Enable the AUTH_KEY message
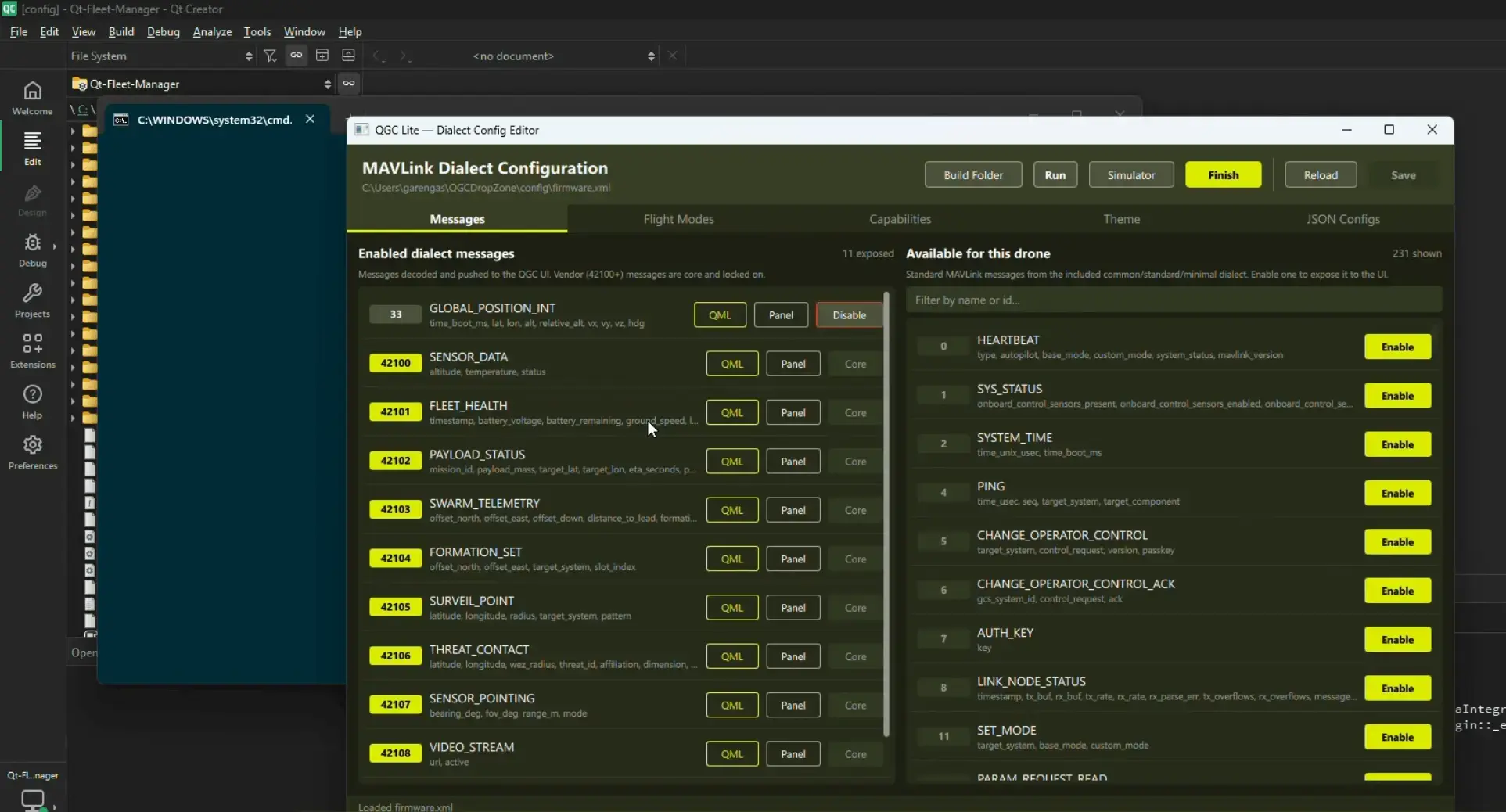Viewport: 1506px width, 812px height. click(x=1397, y=639)
